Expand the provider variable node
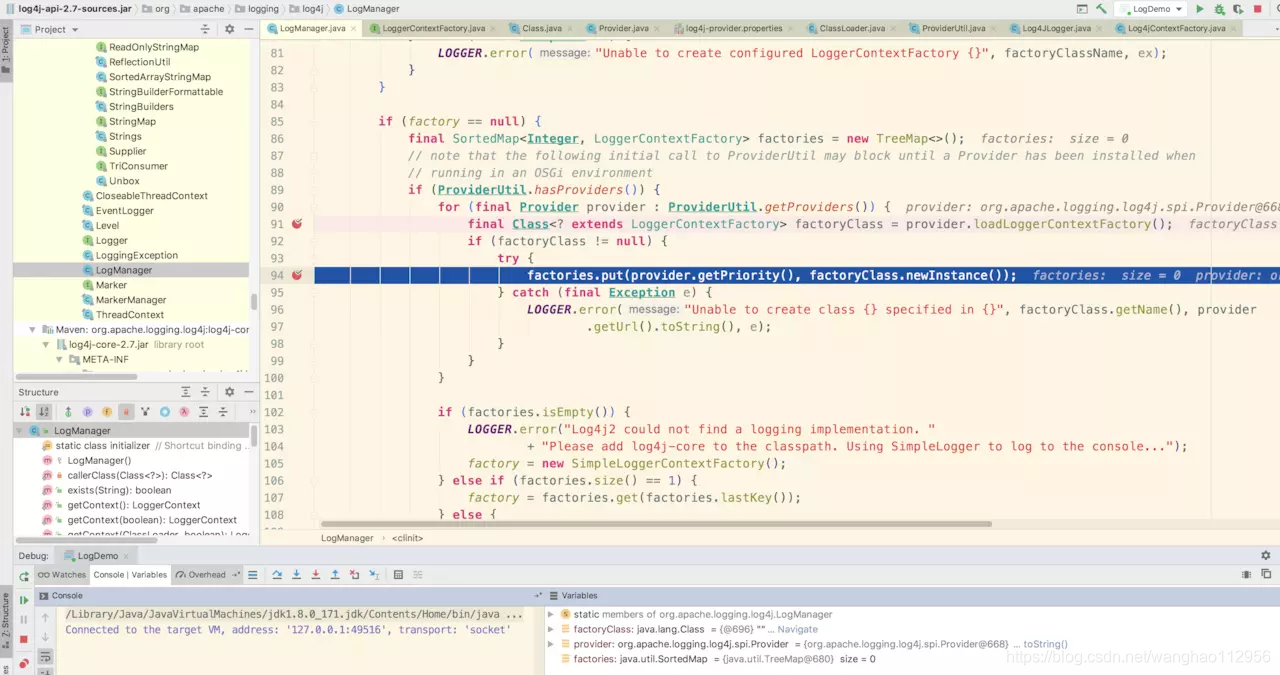The image size is (1280, 675). pyautogui.click(x=551, y=644)
